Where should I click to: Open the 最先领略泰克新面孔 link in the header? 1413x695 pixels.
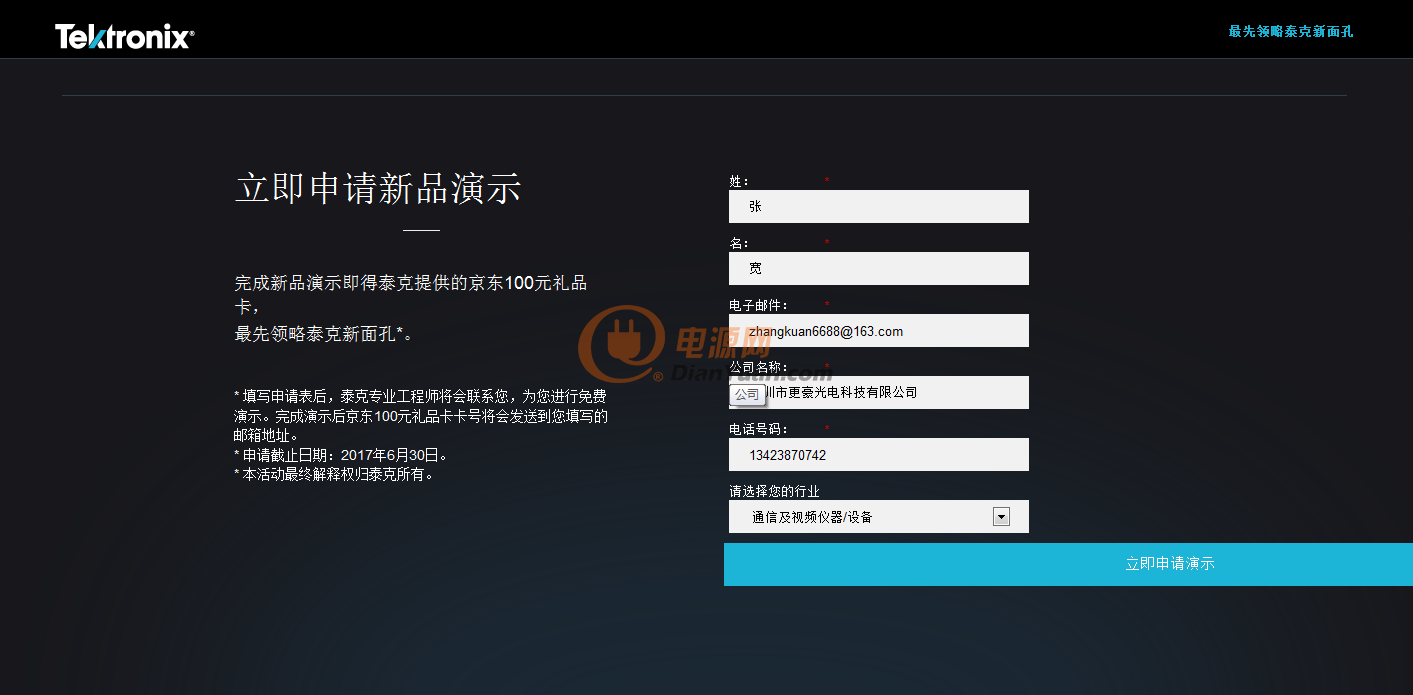point(1291,31)
